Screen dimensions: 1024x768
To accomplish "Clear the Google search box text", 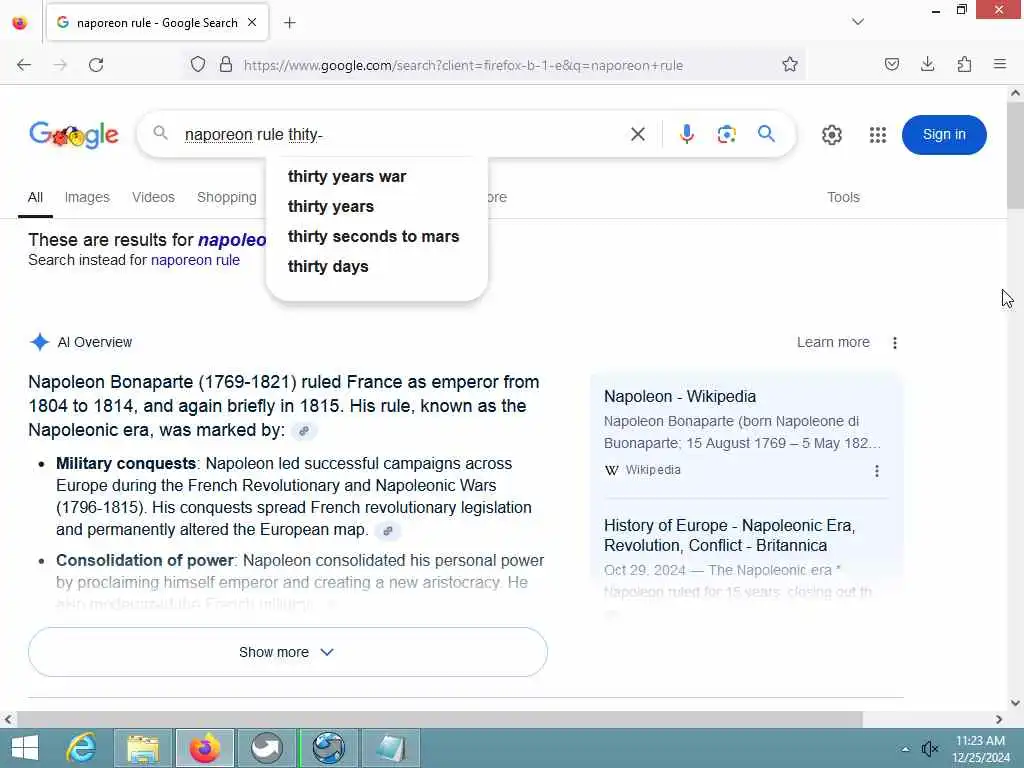I will coord(637,135).
